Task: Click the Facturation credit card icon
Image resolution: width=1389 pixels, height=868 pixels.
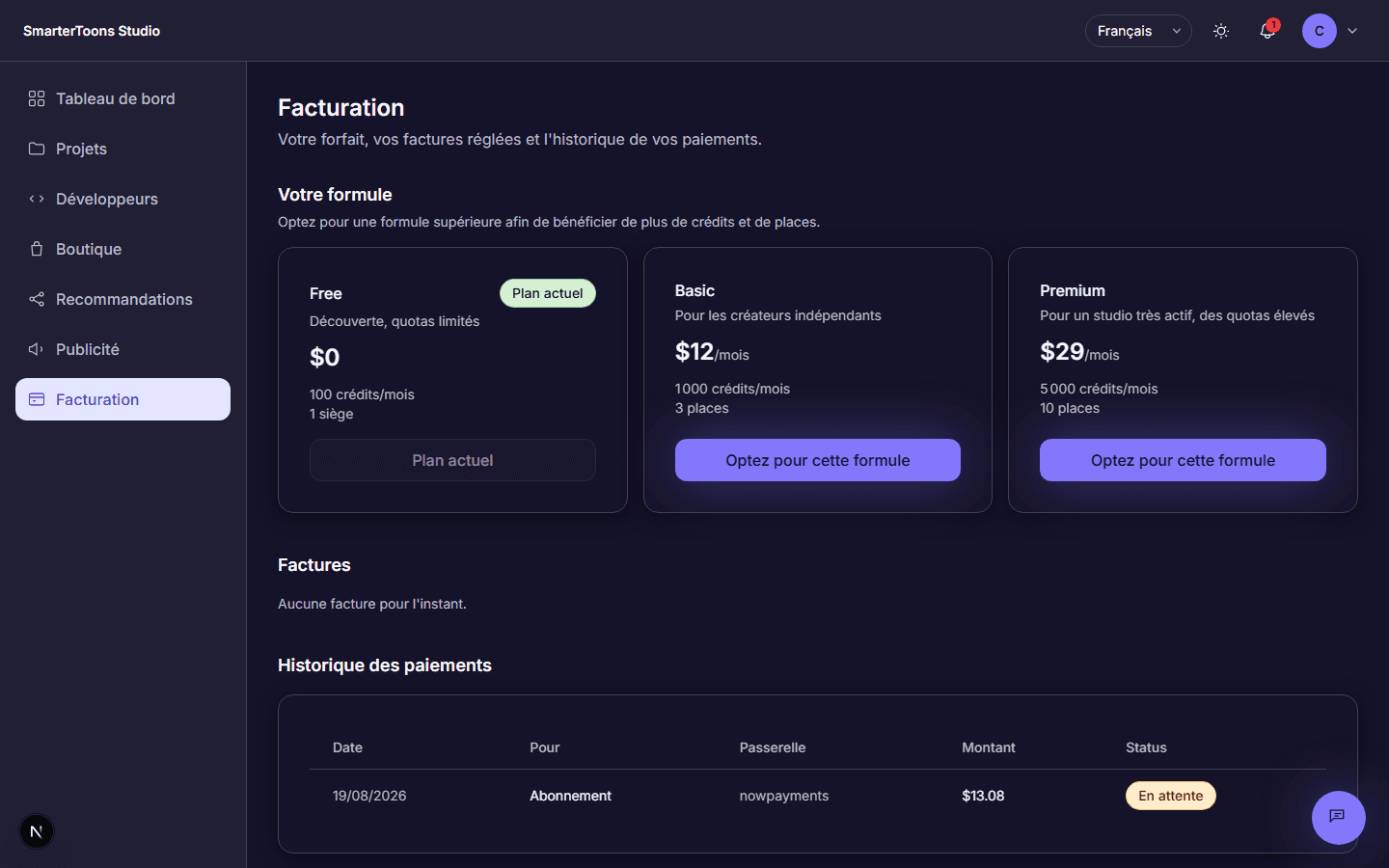Action: 37,399
